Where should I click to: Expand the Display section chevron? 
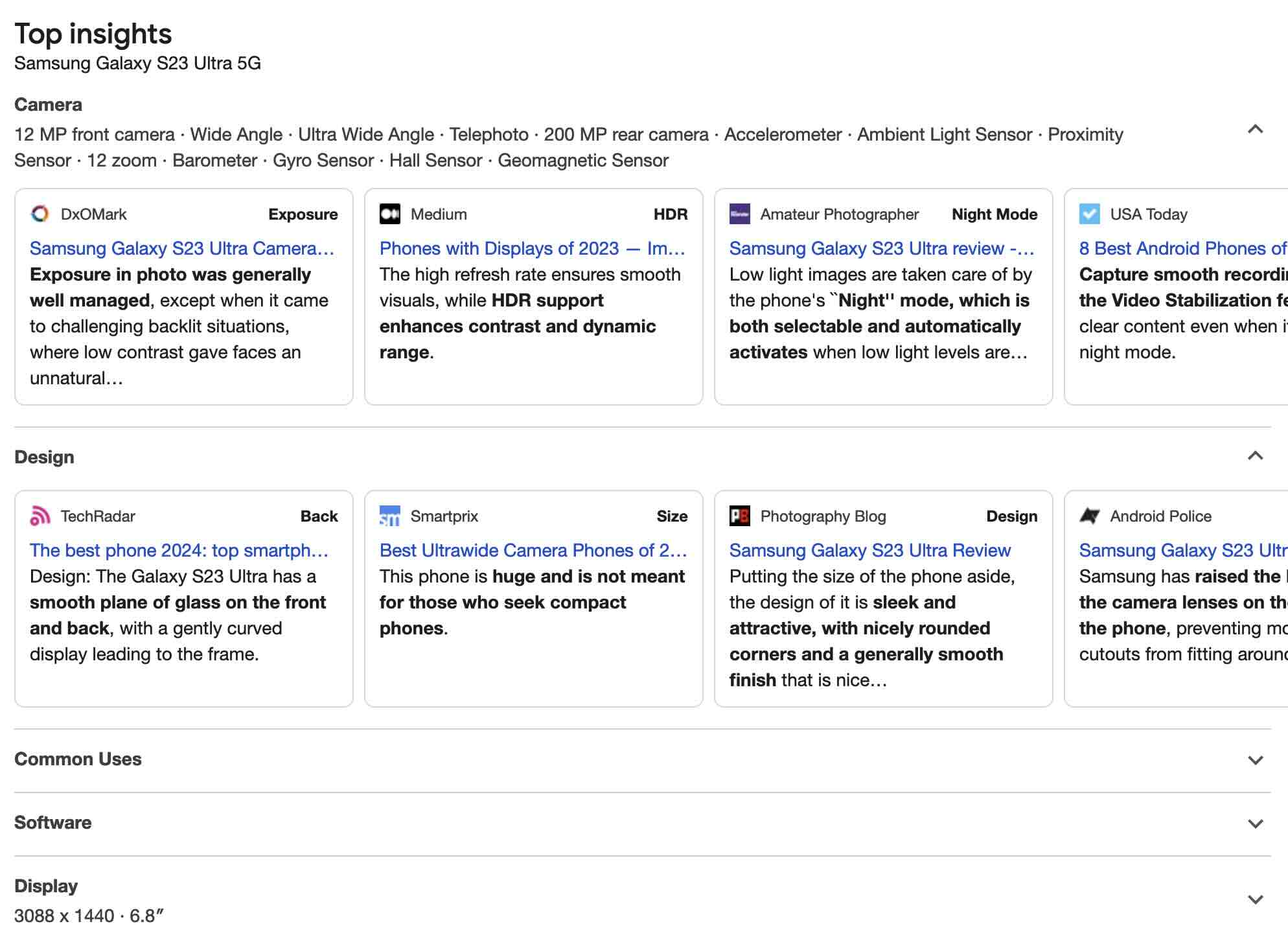coord(1256,899)
